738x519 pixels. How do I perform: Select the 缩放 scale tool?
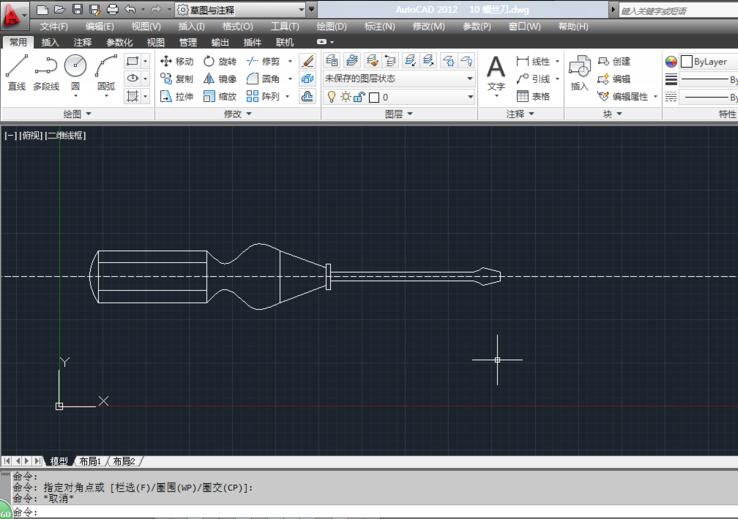pyautogui.click(x=219, y=96)
